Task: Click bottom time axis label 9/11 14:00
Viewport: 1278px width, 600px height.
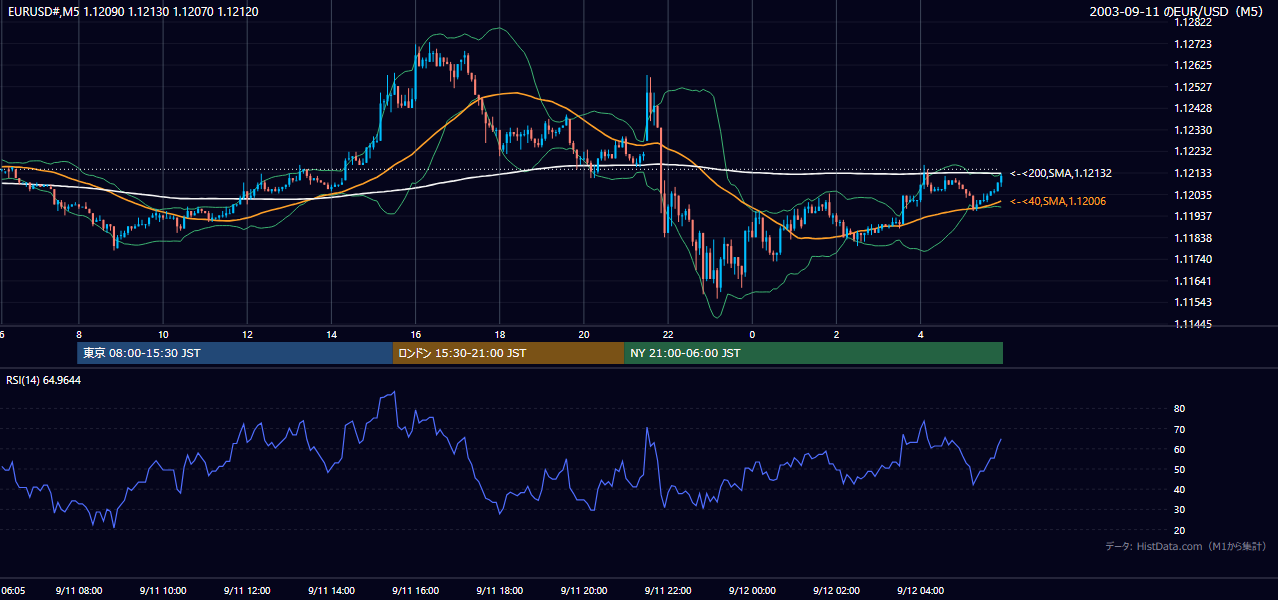Action: pyautogui.click(x=331, y=591)
